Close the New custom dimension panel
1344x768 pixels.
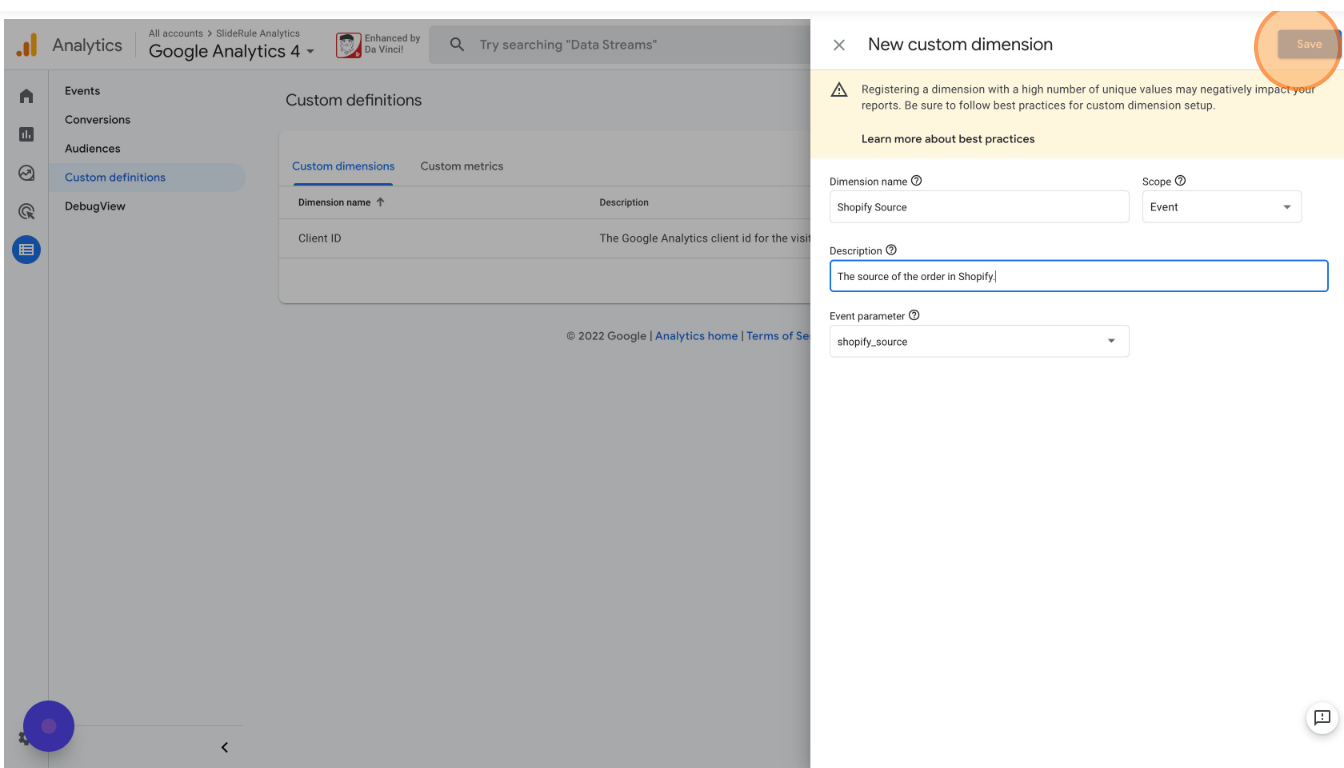tap(839, 45)
